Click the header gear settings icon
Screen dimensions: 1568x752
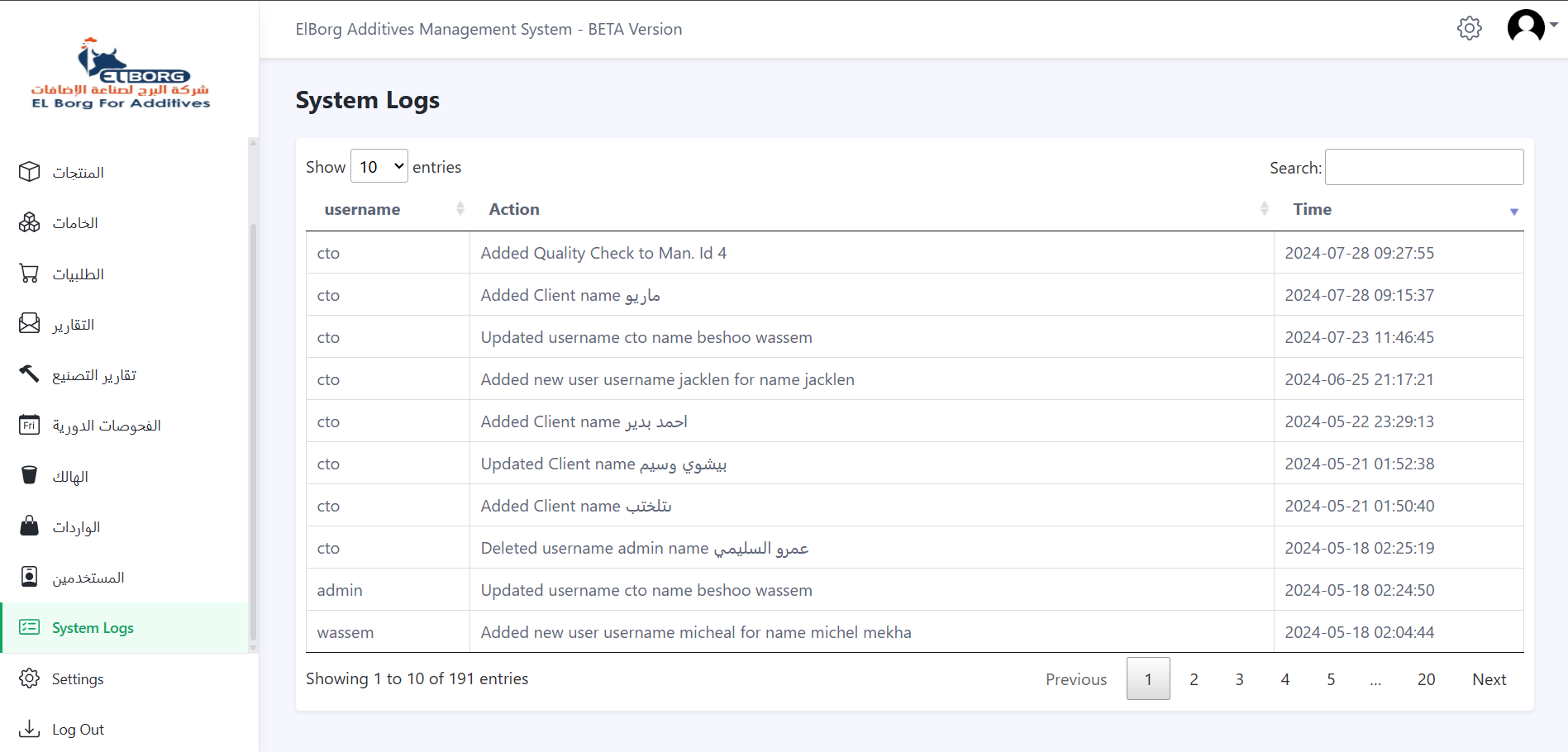click(1469, 28)
